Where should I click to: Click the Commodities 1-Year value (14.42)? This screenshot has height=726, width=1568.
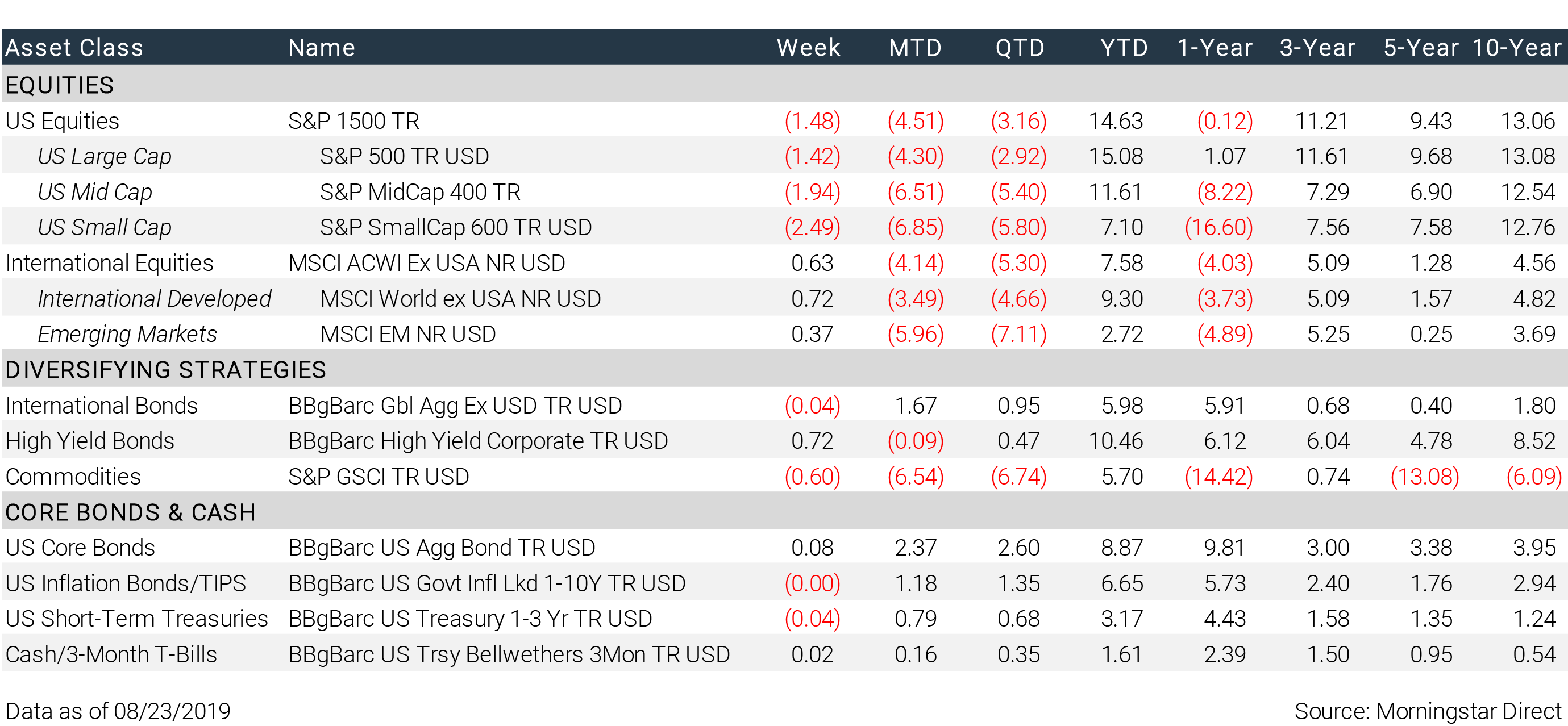(1218, 477)
